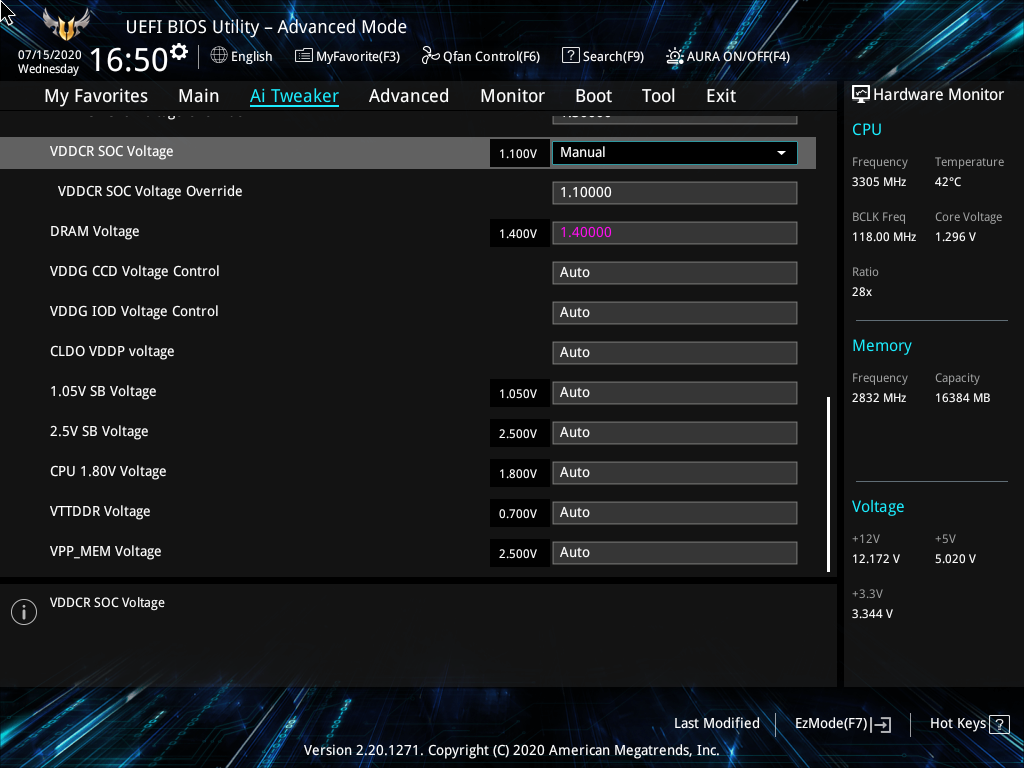Open VTTDDR Voltage Auto field

coord(675,513)
